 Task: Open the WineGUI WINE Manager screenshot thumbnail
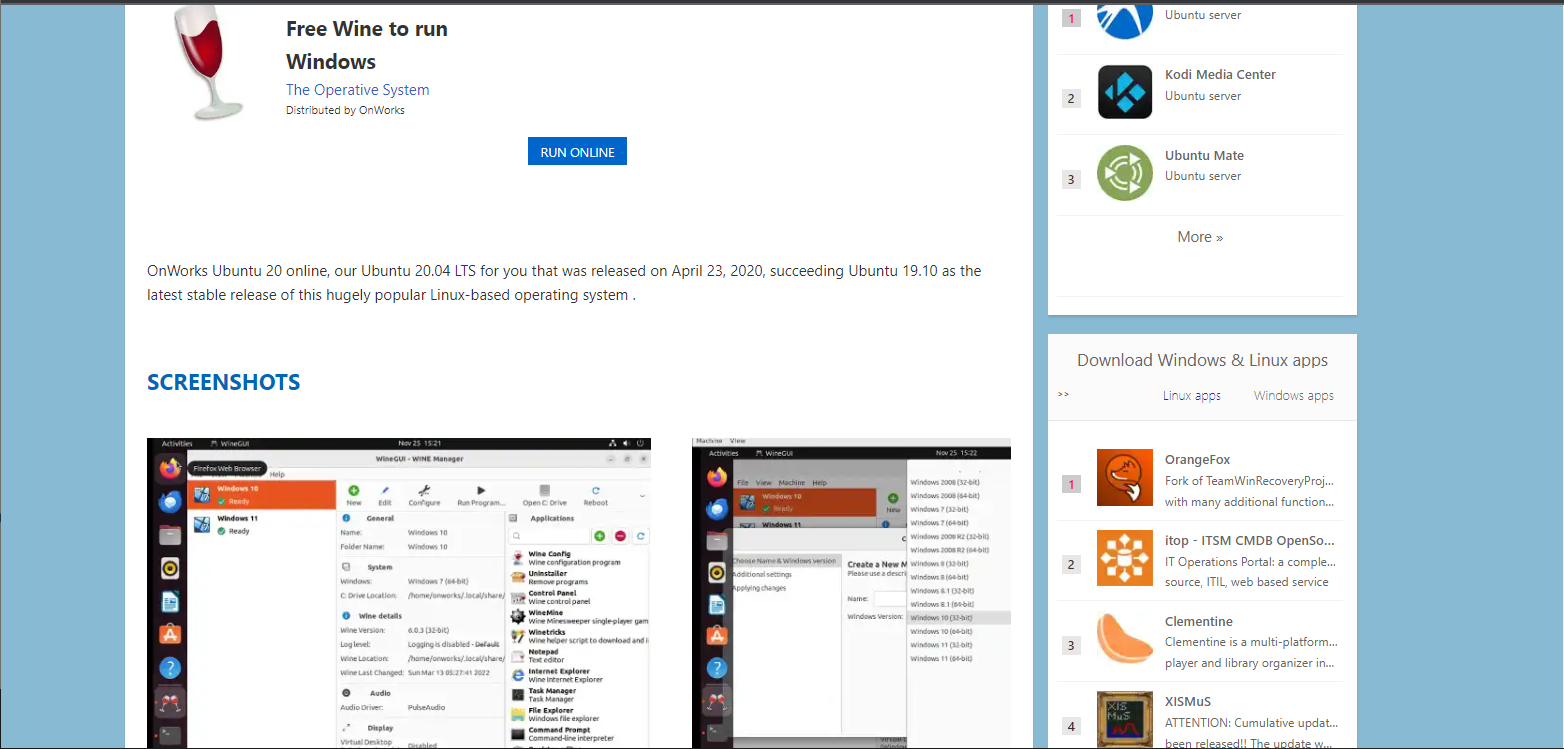(399, 593)
